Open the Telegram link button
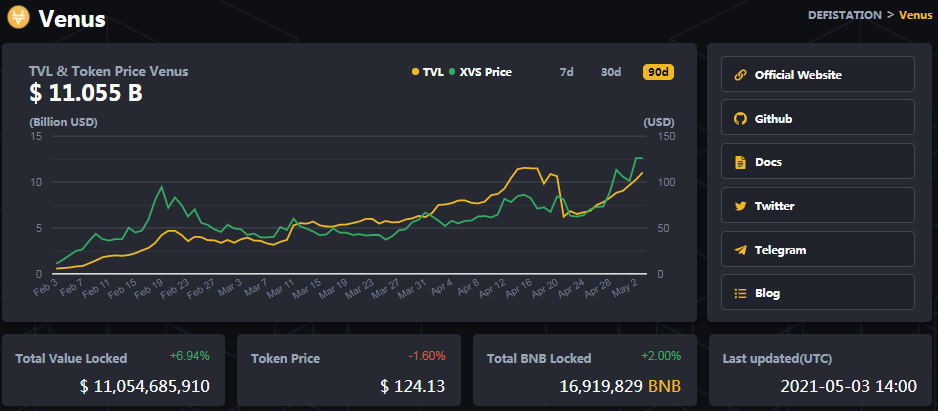 (818, 249)
